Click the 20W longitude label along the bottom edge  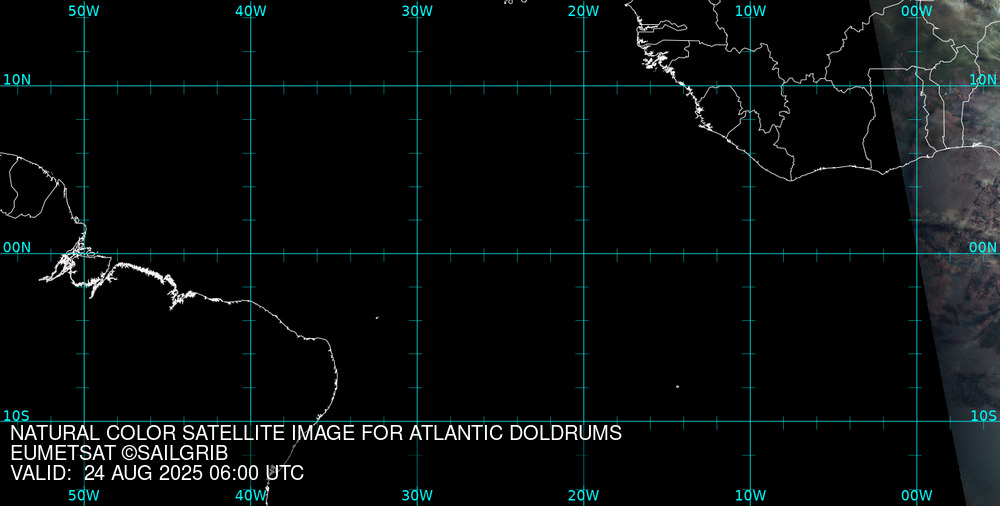point(584,496)
